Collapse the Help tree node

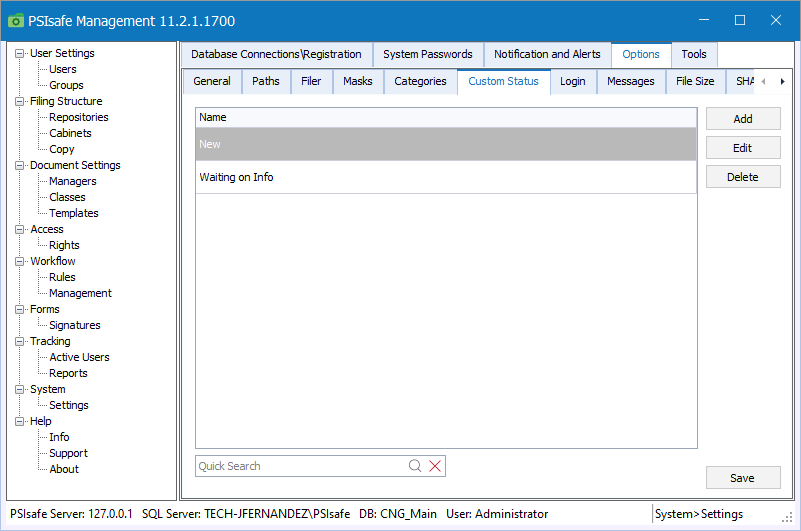(19, 421)
